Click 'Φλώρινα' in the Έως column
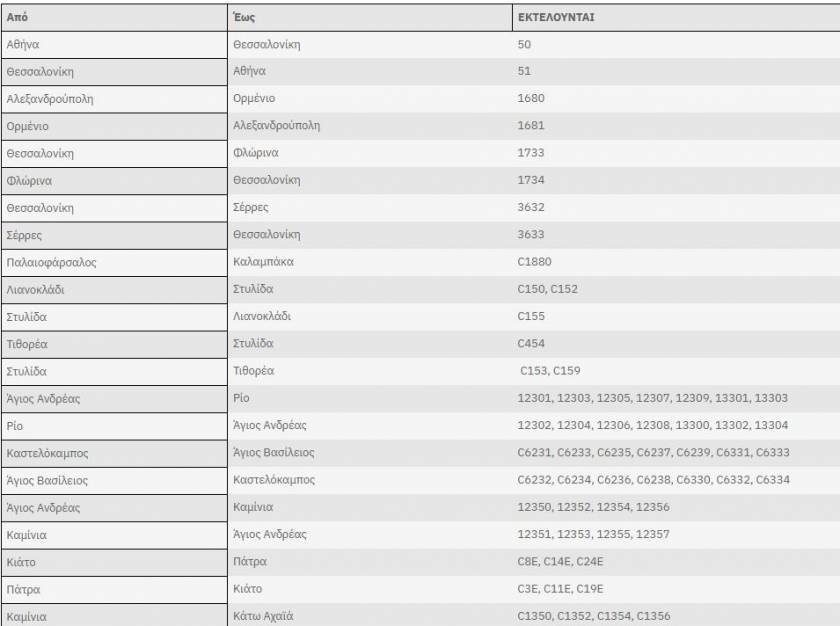The height and width of the screenshot is (626, 840). pyautogui.click(x=255, y=153)
